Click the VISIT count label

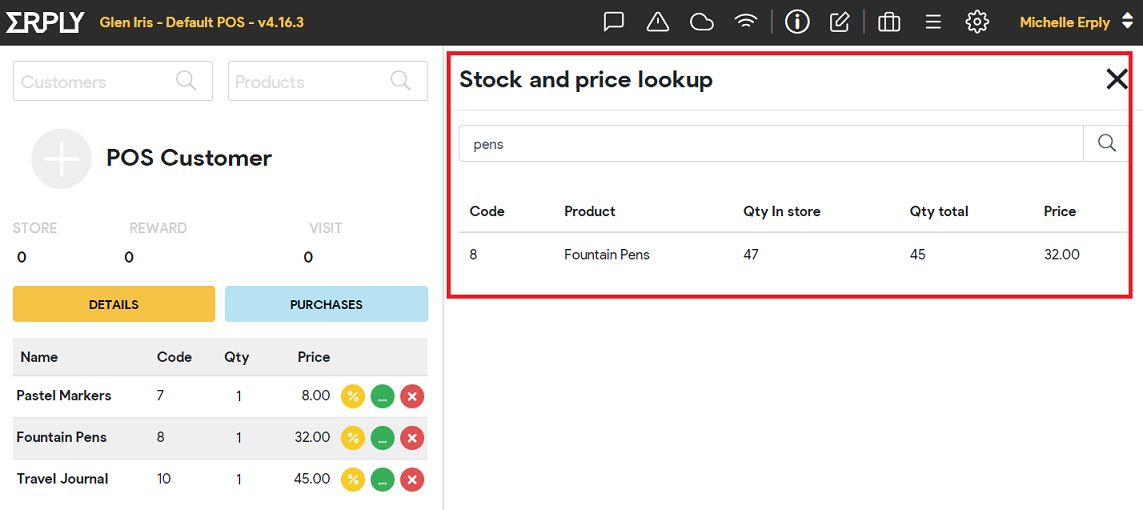click(326, 229)
